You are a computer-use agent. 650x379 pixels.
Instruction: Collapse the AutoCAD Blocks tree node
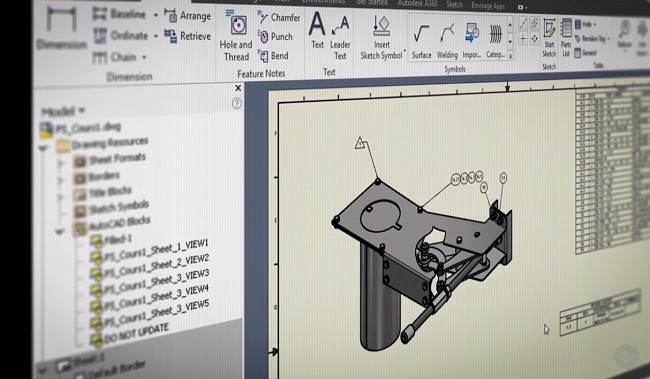(59, 231)
